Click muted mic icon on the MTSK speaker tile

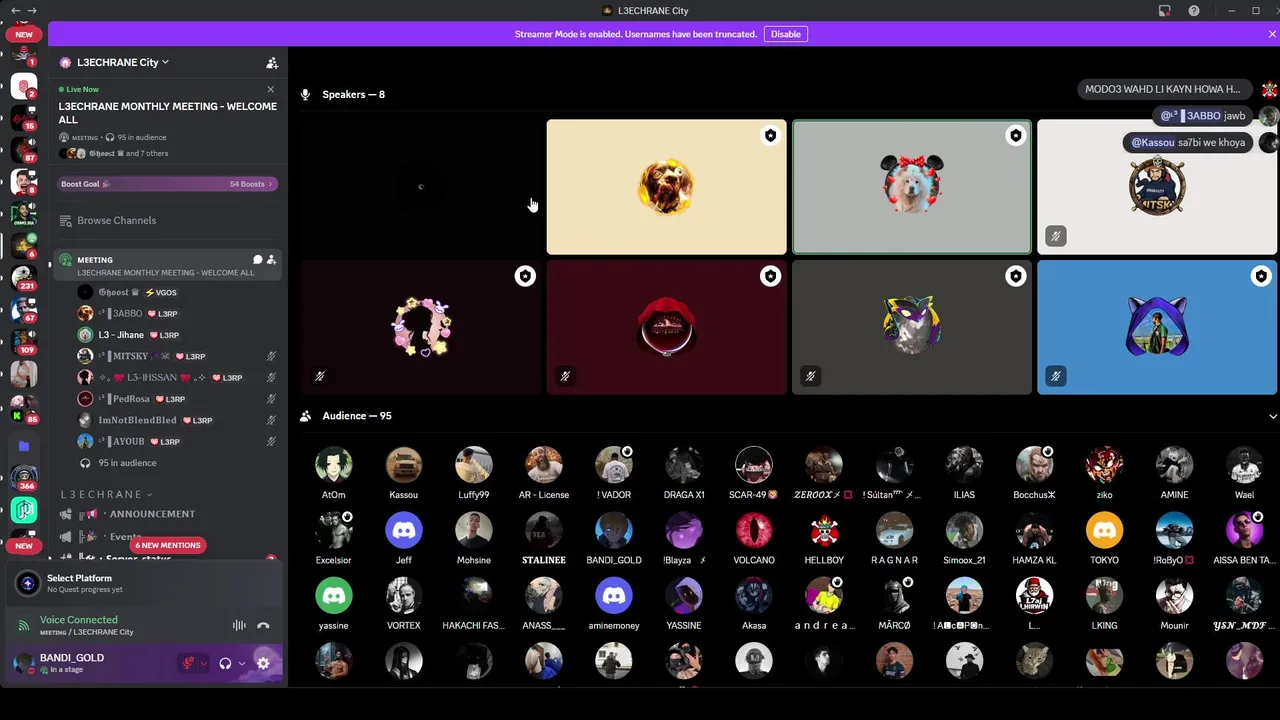[1056, 236]
